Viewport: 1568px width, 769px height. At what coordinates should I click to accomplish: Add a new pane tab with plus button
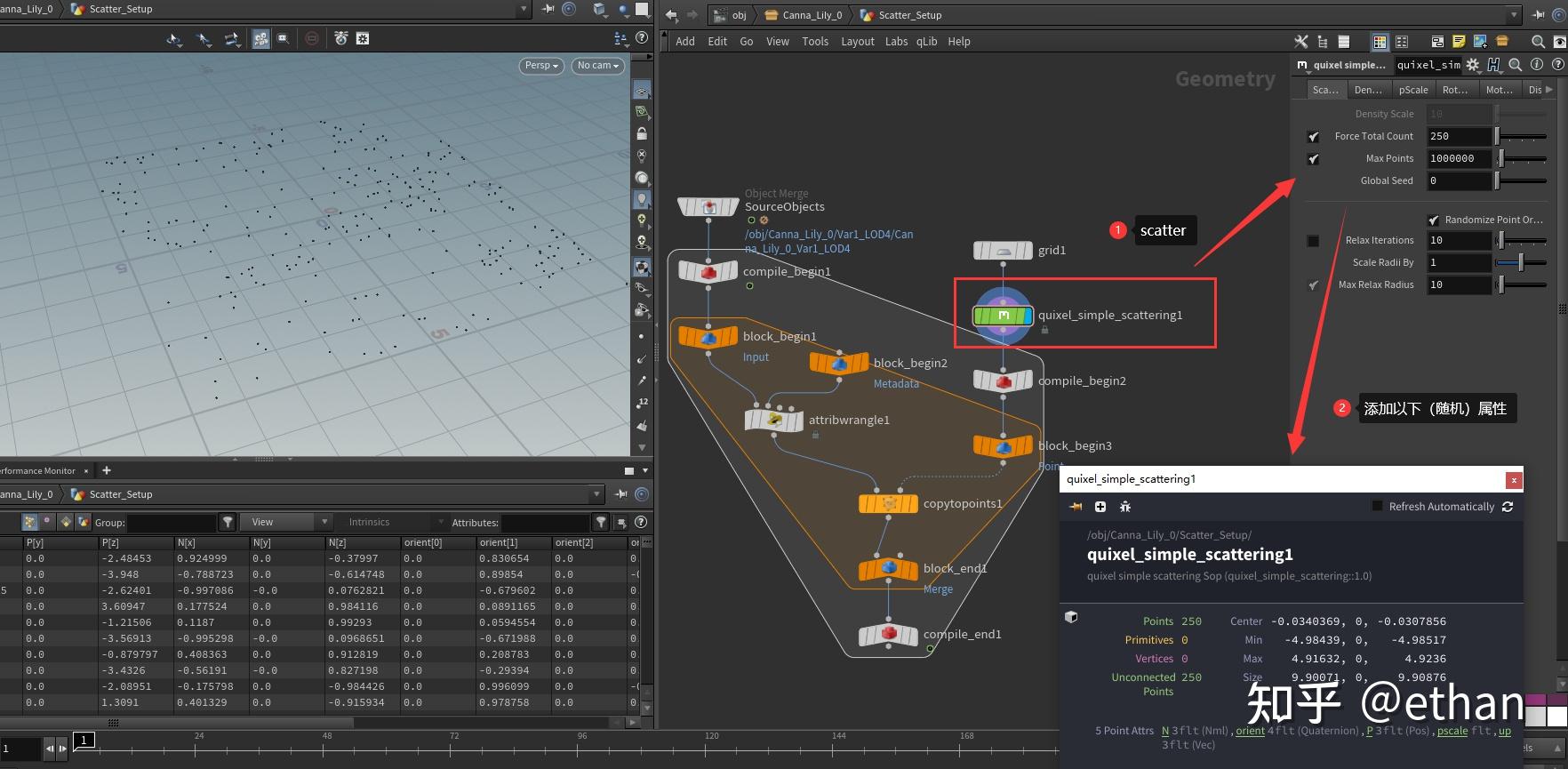tap(107, 470)
